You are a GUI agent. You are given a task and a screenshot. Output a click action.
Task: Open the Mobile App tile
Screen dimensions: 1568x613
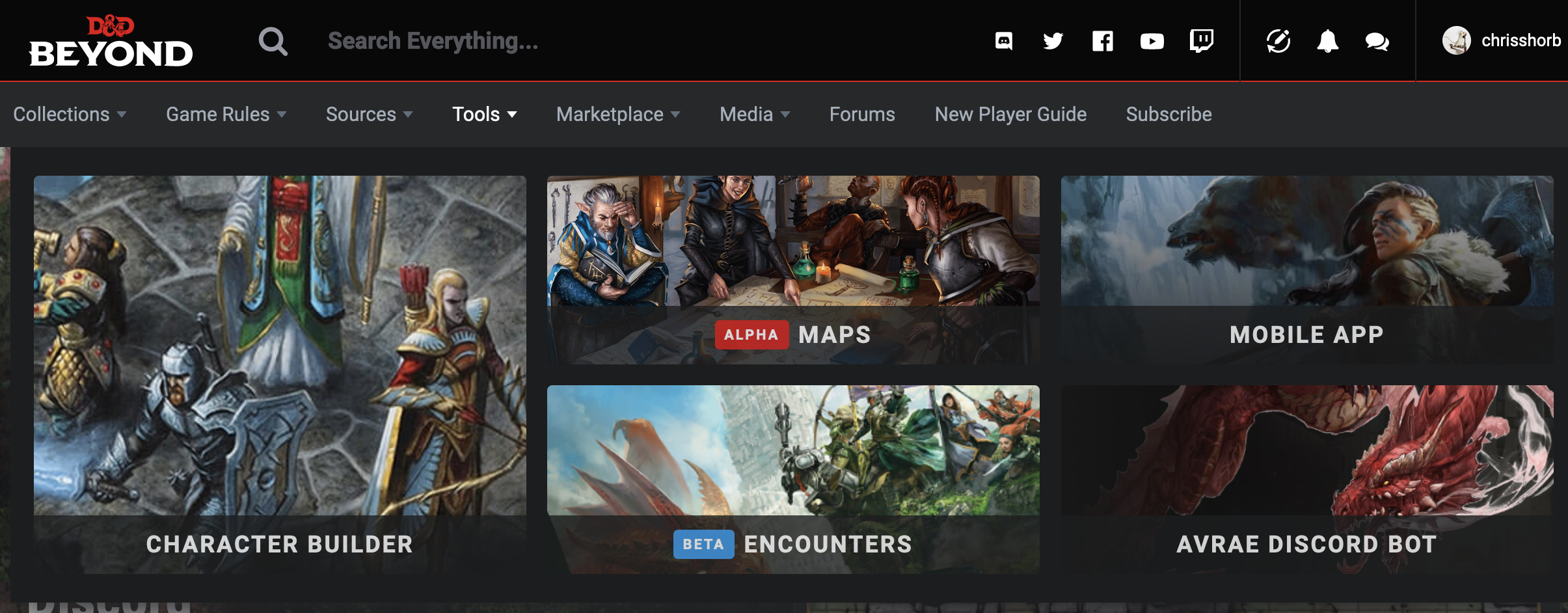[x=1307, y=270]
